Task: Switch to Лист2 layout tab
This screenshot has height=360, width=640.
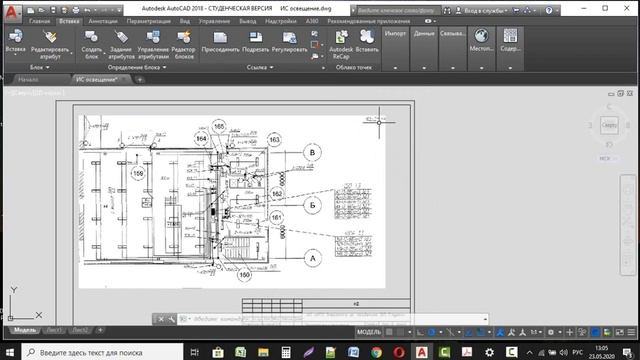Action: point(80,330)
